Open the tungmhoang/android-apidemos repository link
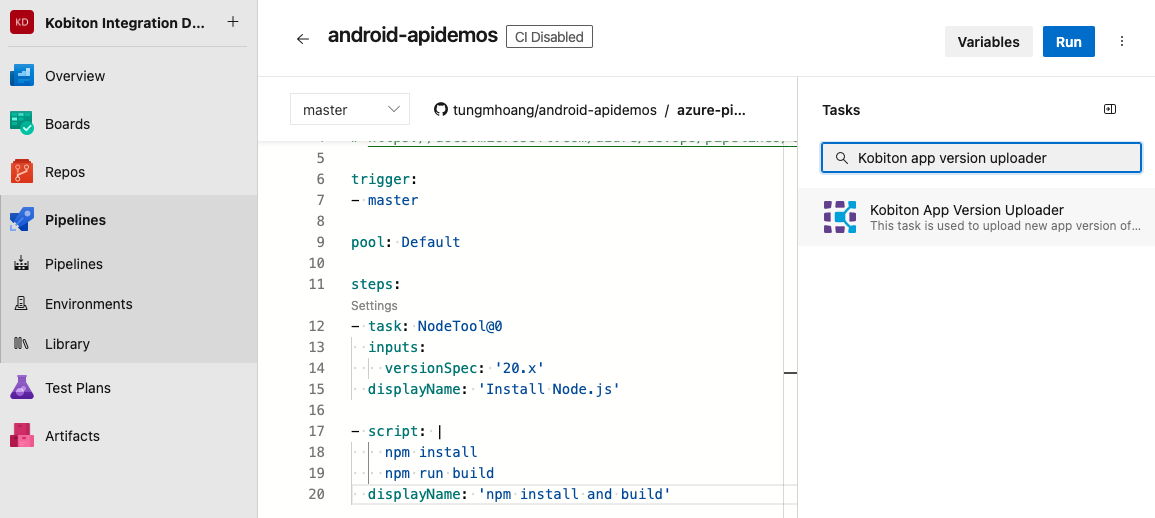1155x518 pixels. click(x=553, y=110)
